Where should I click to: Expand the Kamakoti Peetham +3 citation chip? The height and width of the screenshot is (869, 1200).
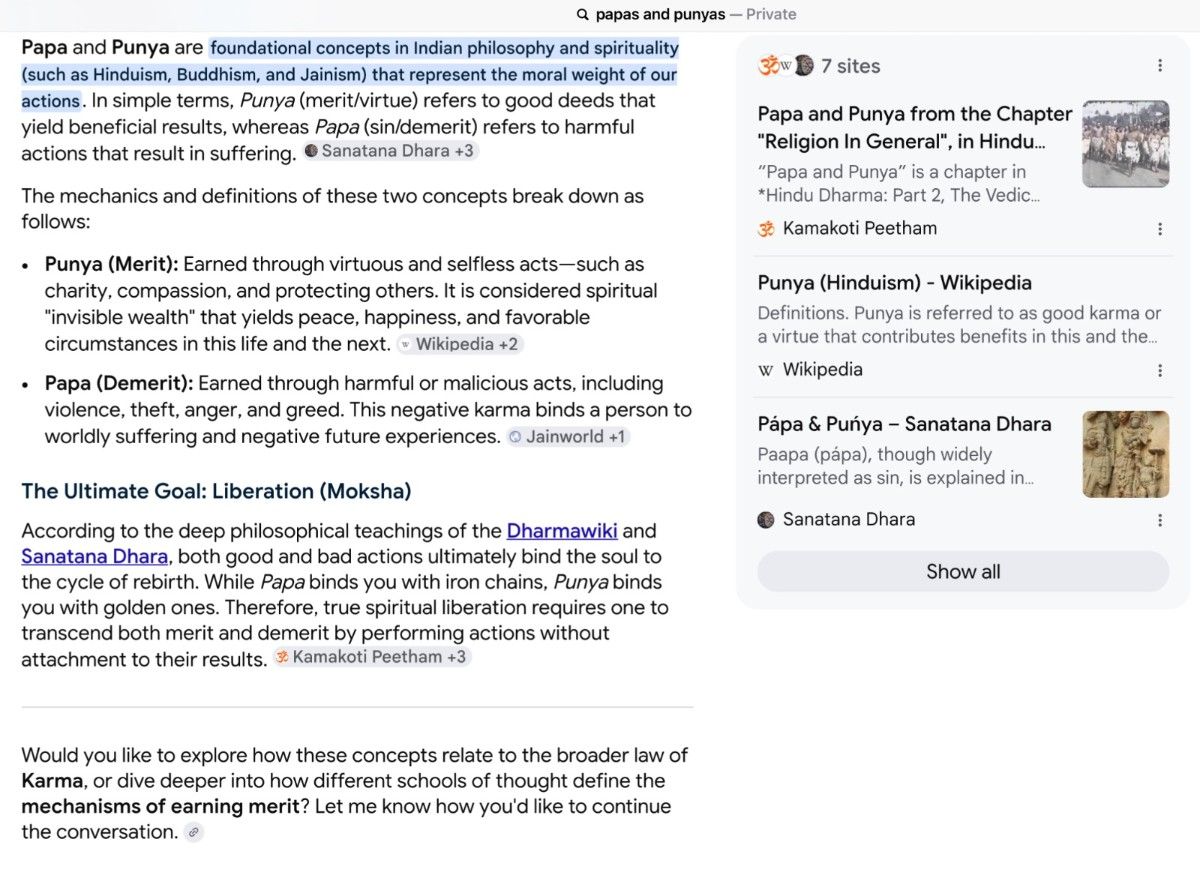click(x=371, y=657)
